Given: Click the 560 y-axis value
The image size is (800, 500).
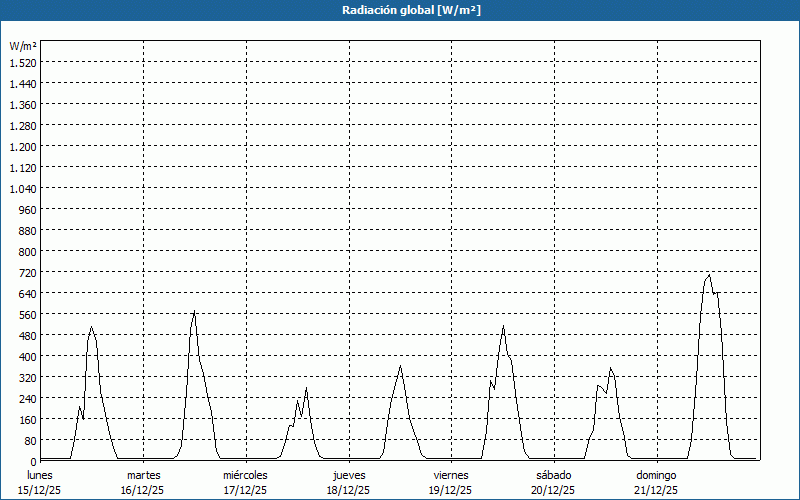Looking at the screenshot, I should point(28,315).
